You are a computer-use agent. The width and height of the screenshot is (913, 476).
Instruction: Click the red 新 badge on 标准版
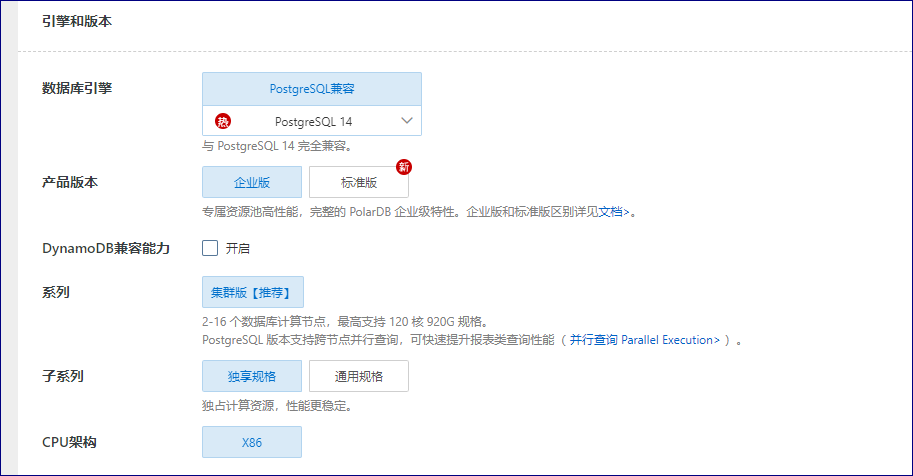(404, 167)
